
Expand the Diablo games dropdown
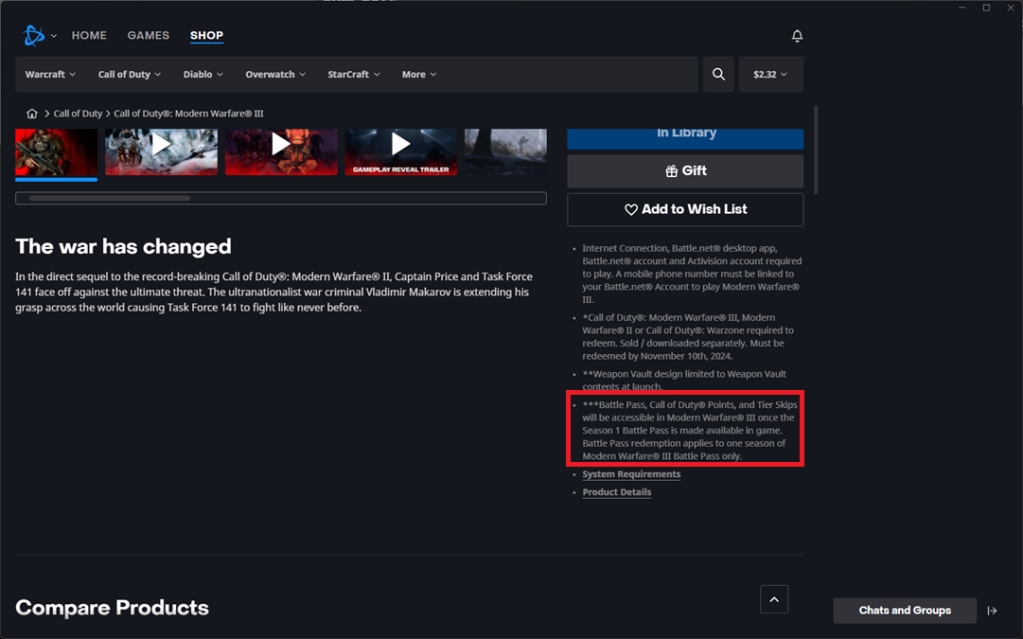(203, 75)
